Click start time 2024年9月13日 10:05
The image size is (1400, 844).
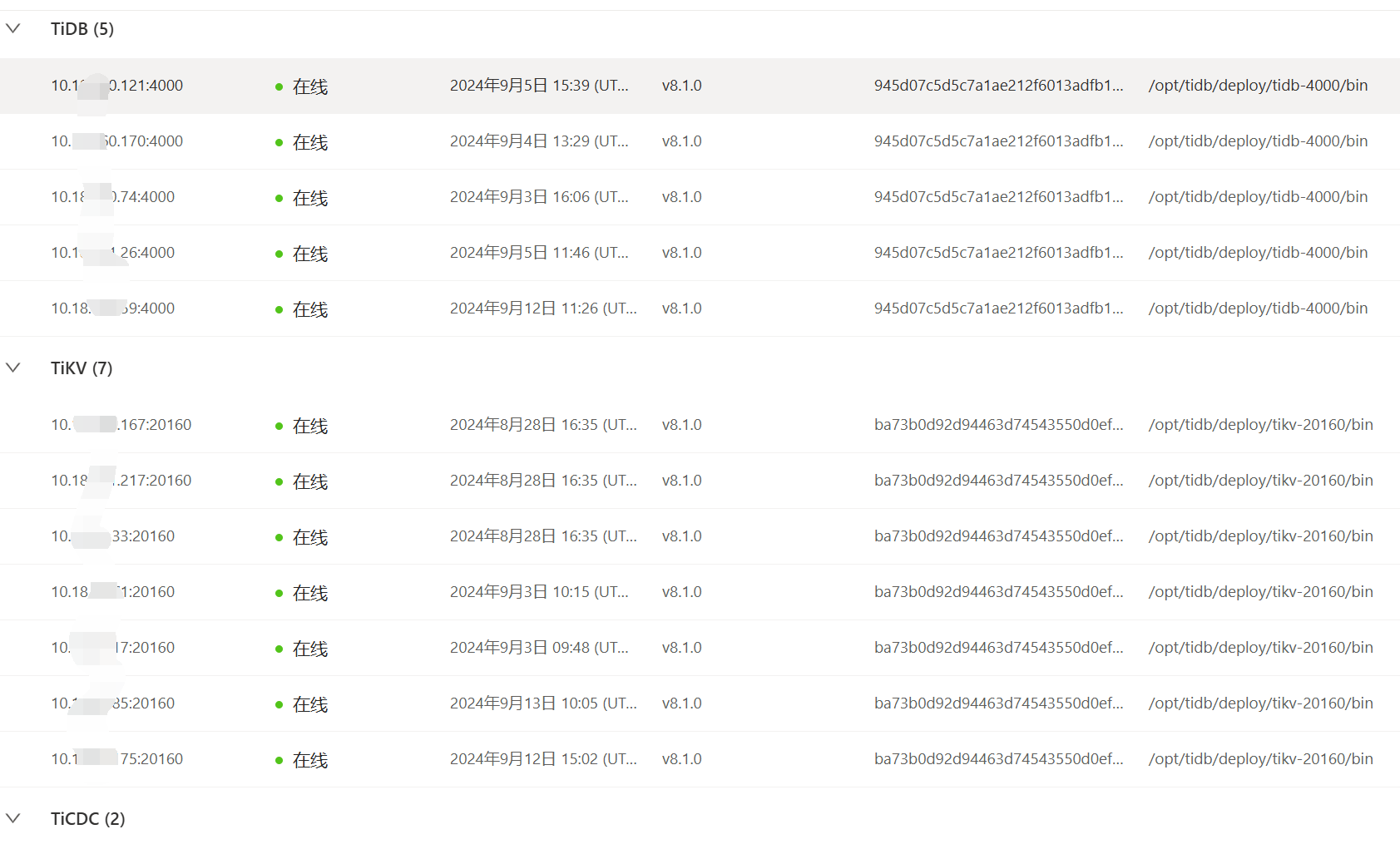click(x=542, y=703)
